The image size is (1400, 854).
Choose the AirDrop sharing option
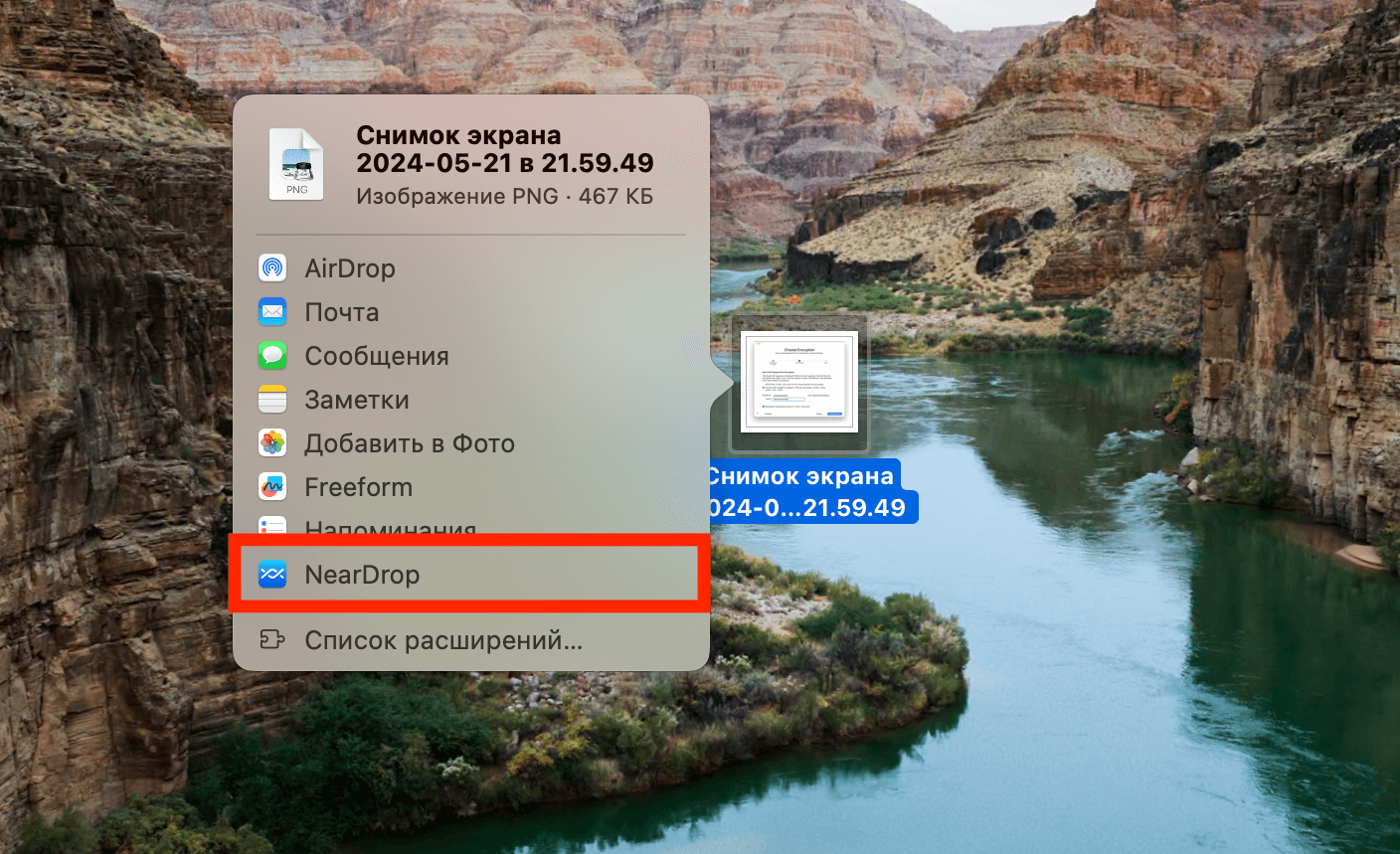coord(349,268)
